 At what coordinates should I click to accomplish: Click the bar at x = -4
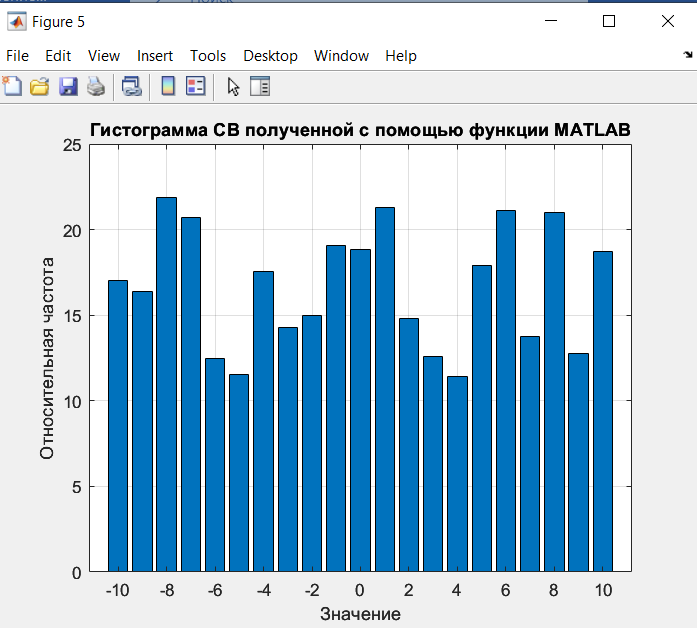click(x=264, y=421)
